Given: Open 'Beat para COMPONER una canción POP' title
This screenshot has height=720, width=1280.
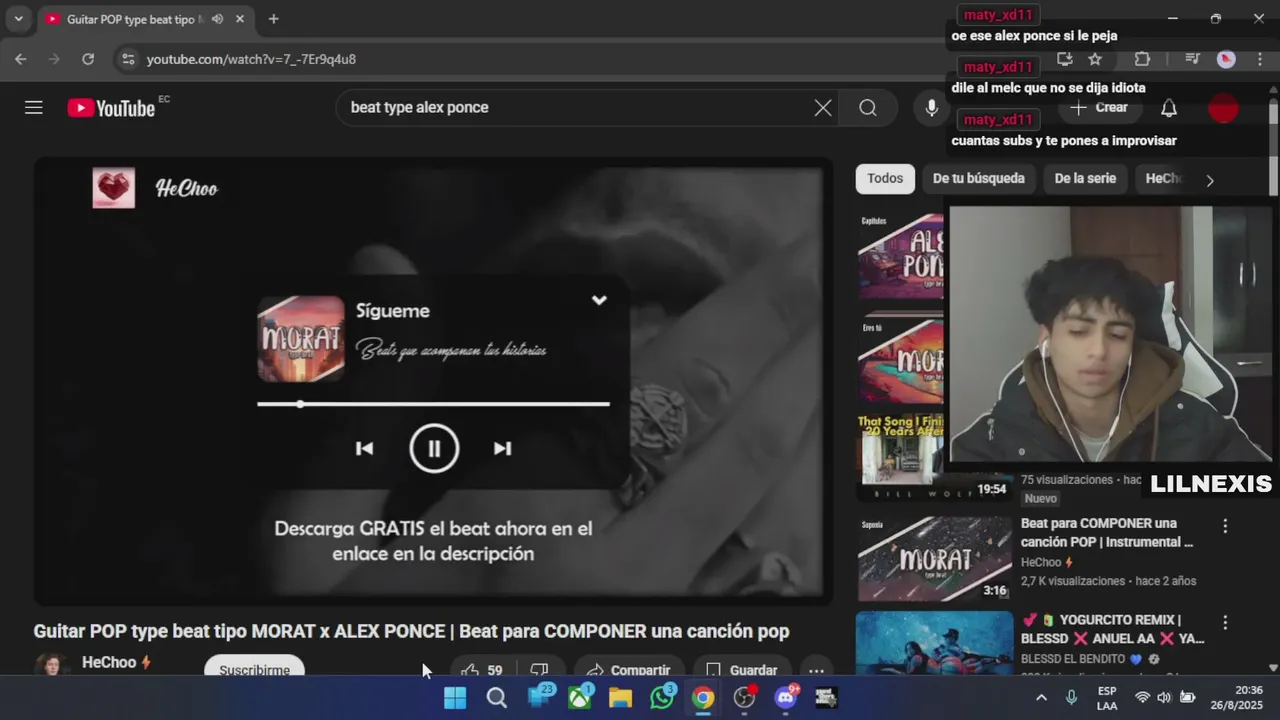Looking at the screenshot, I should click(1107, 532).
